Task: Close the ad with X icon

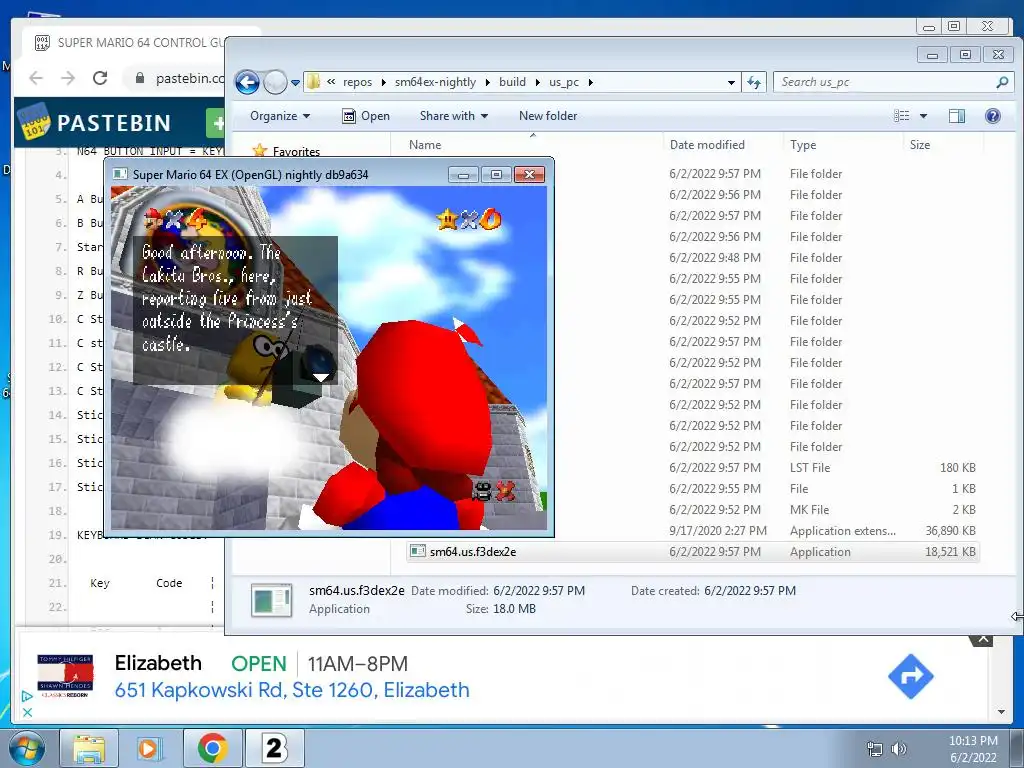Action: (27, 712)
